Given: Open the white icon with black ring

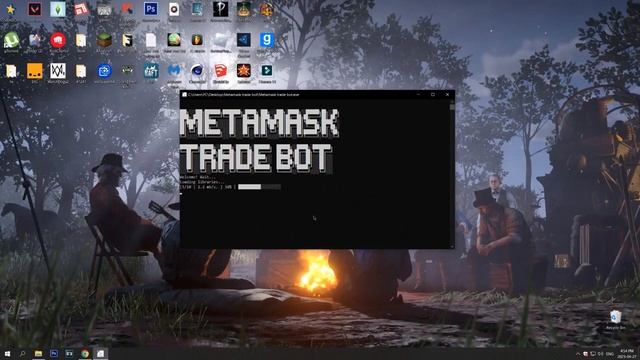Looking at the screenshot, I should click(x=174, y=9).
